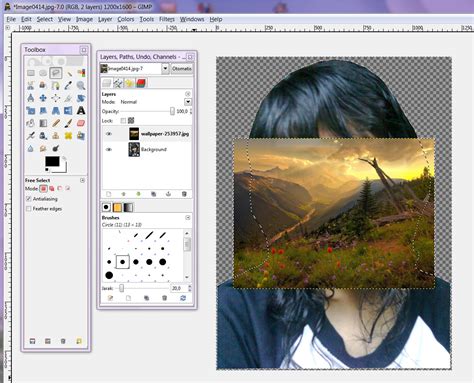Image resolution: width=474 pixels, height=383 pixels.
Task: Open the Layers tab menu arrow
Action: click(x=188, y=94)
